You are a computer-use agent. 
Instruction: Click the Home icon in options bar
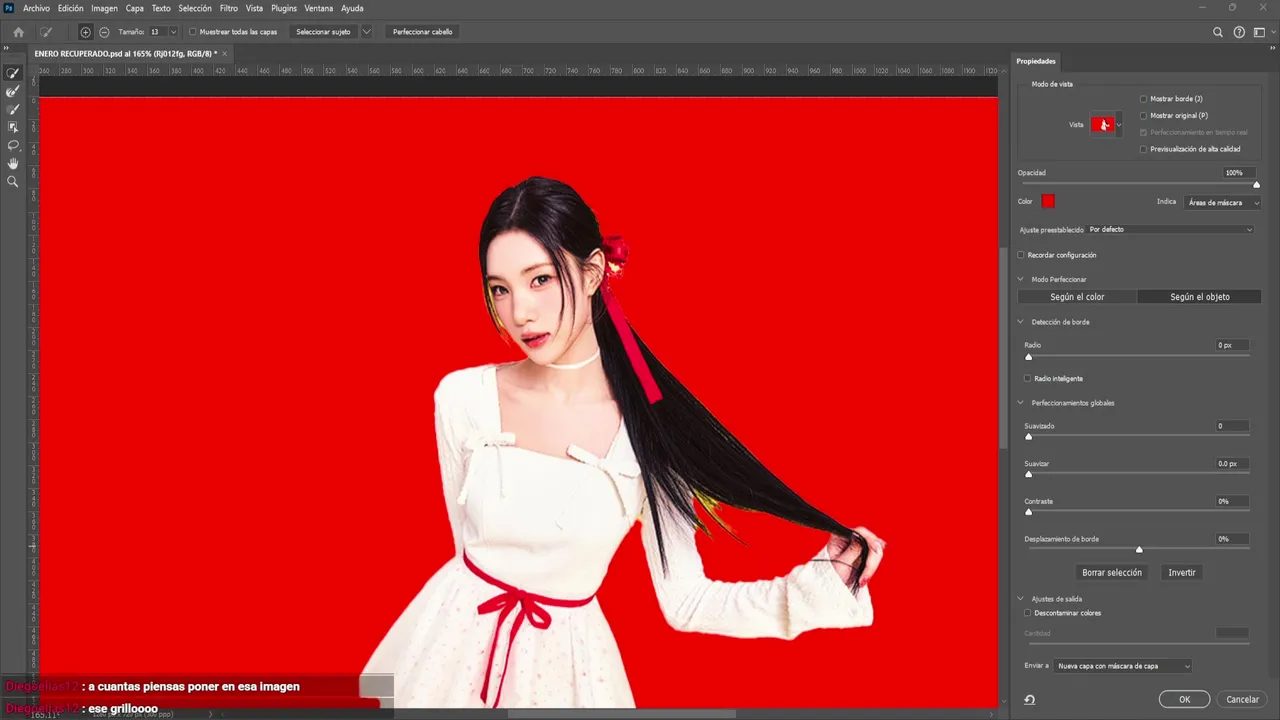[18, 32]
